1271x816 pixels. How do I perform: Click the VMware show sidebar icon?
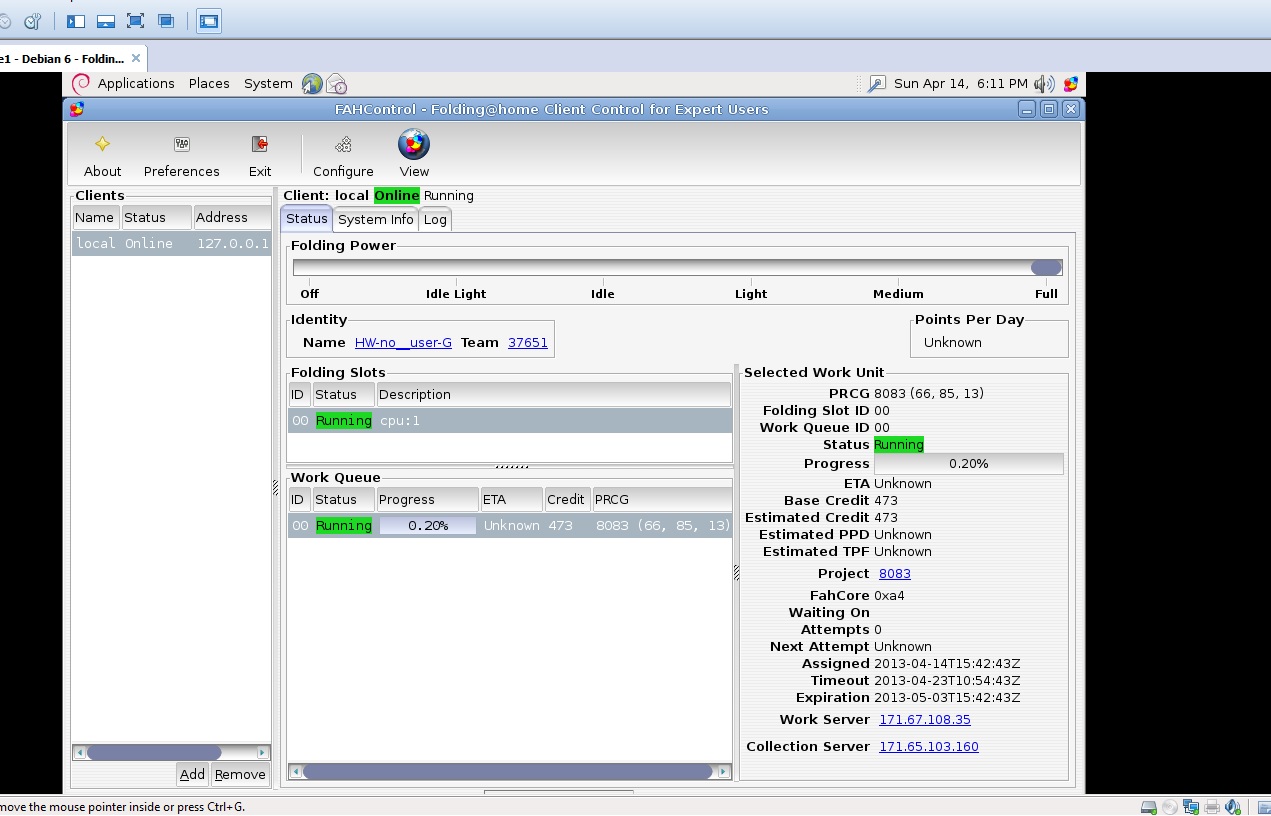coord(76,21)
